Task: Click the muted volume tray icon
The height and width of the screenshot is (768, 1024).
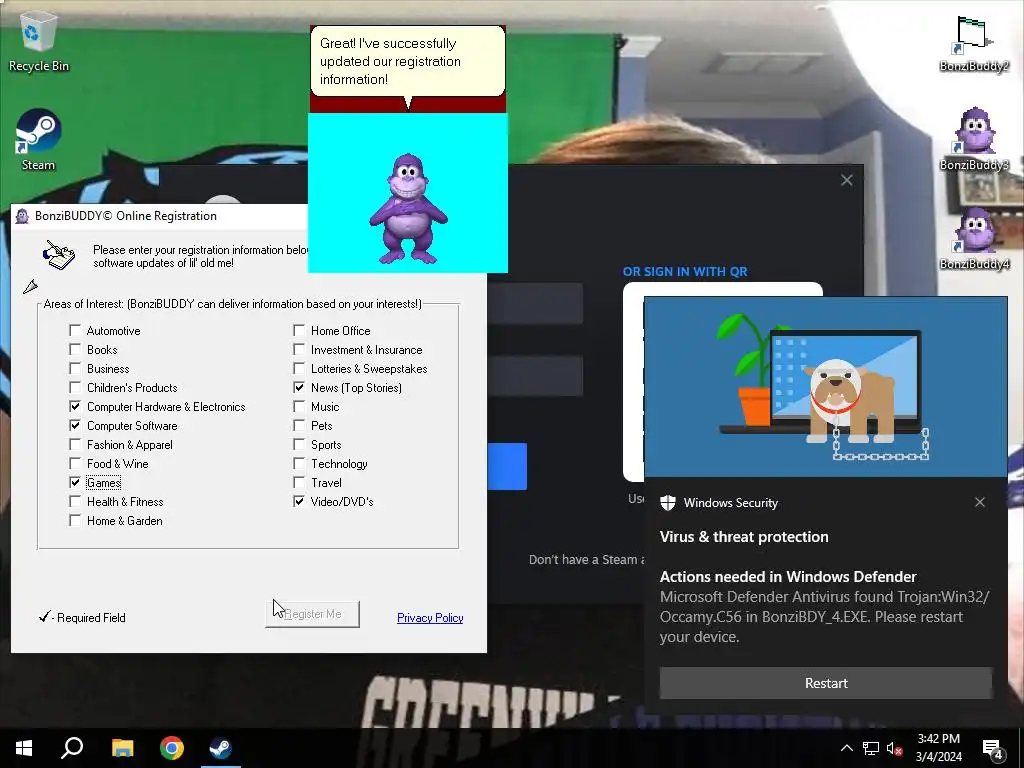Action: (x=894, y=748)
